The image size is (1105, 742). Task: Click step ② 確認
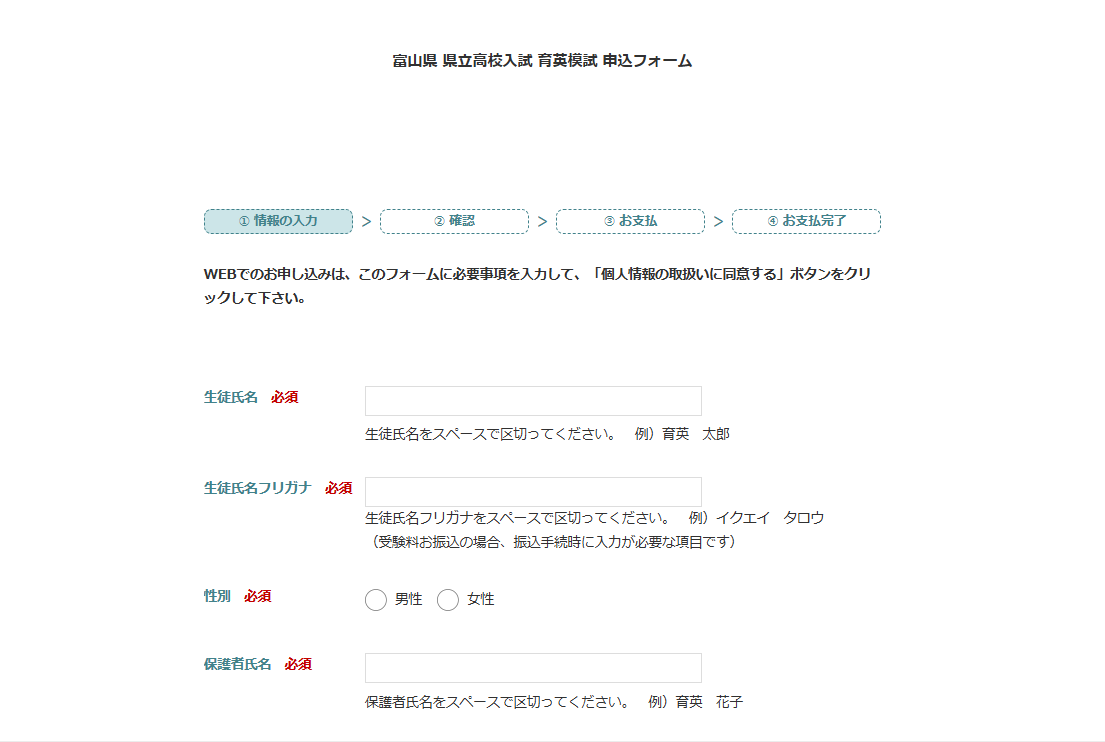click(x=455, y=221)
